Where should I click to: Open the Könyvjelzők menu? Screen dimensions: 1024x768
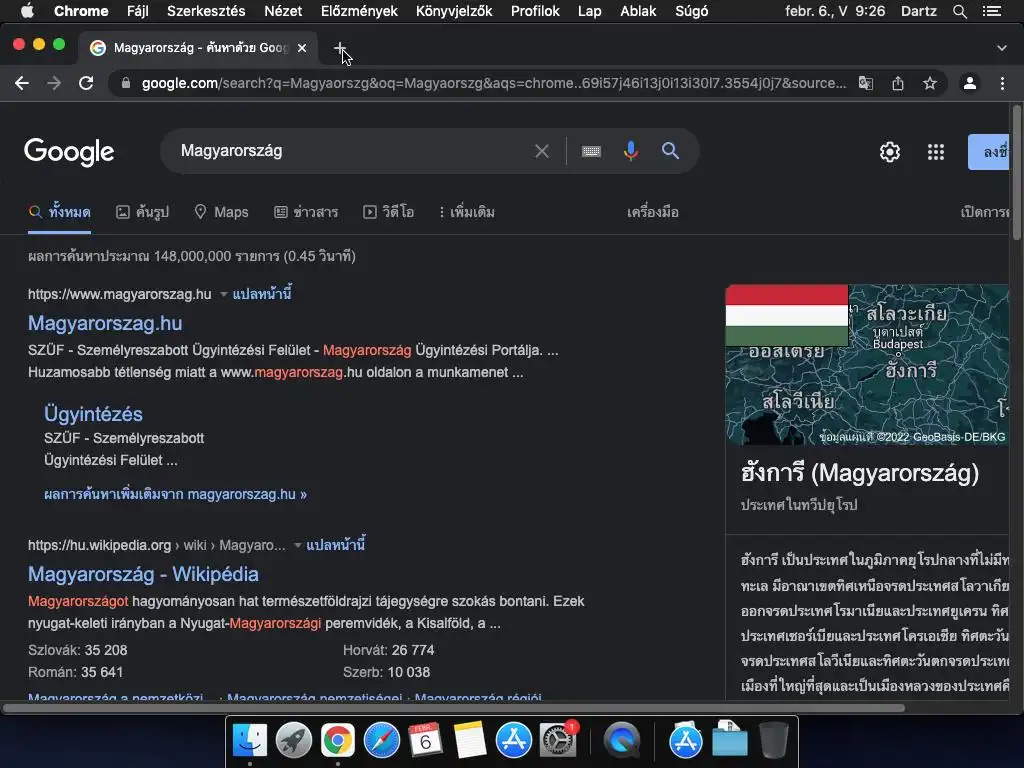point(454,11)
